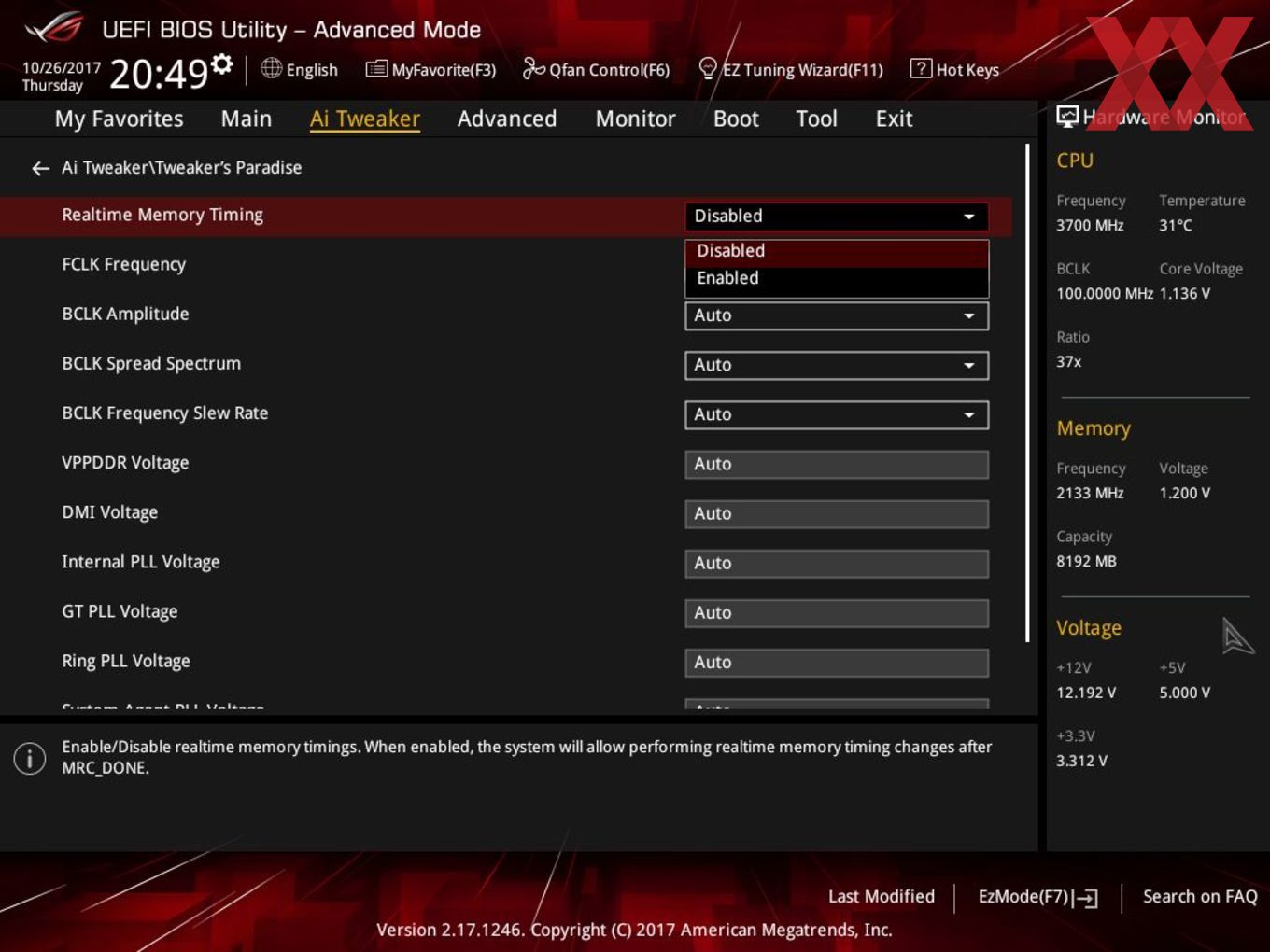Viewport: 1270px width, 952px height.
Task: Select the GT PLL Voltage label
Action: click(120, 610)
